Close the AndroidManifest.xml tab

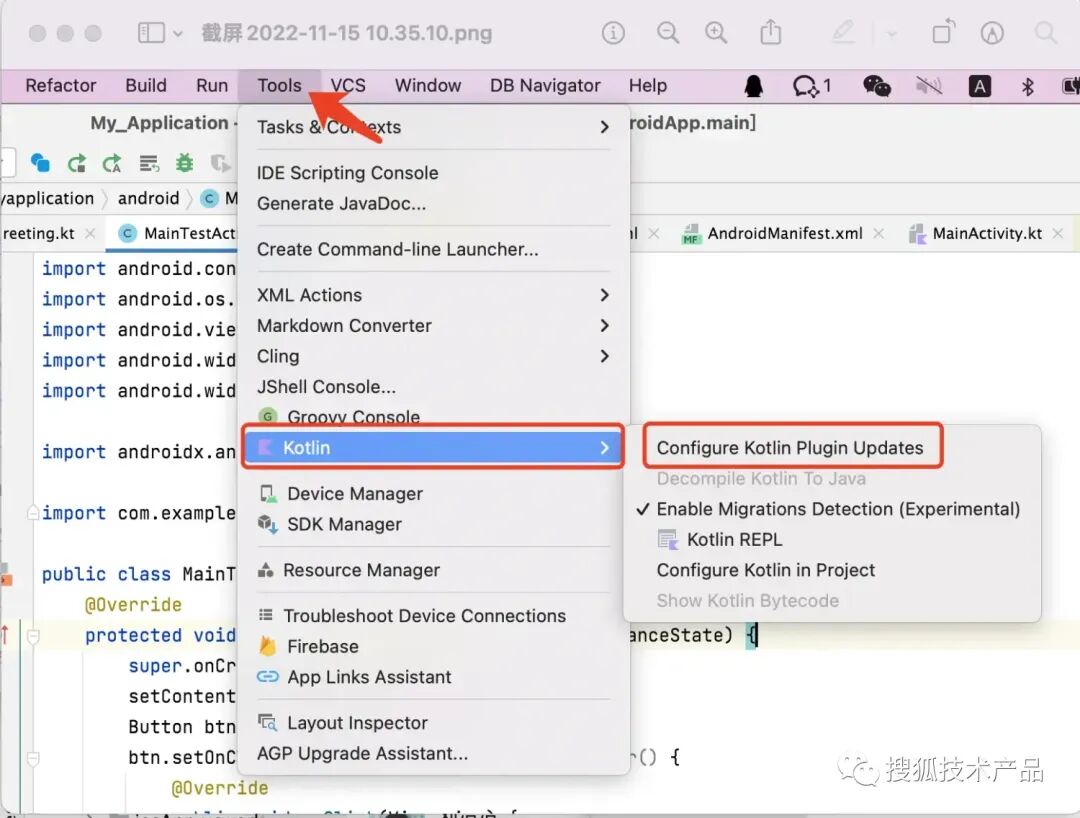tap(878, 233)
